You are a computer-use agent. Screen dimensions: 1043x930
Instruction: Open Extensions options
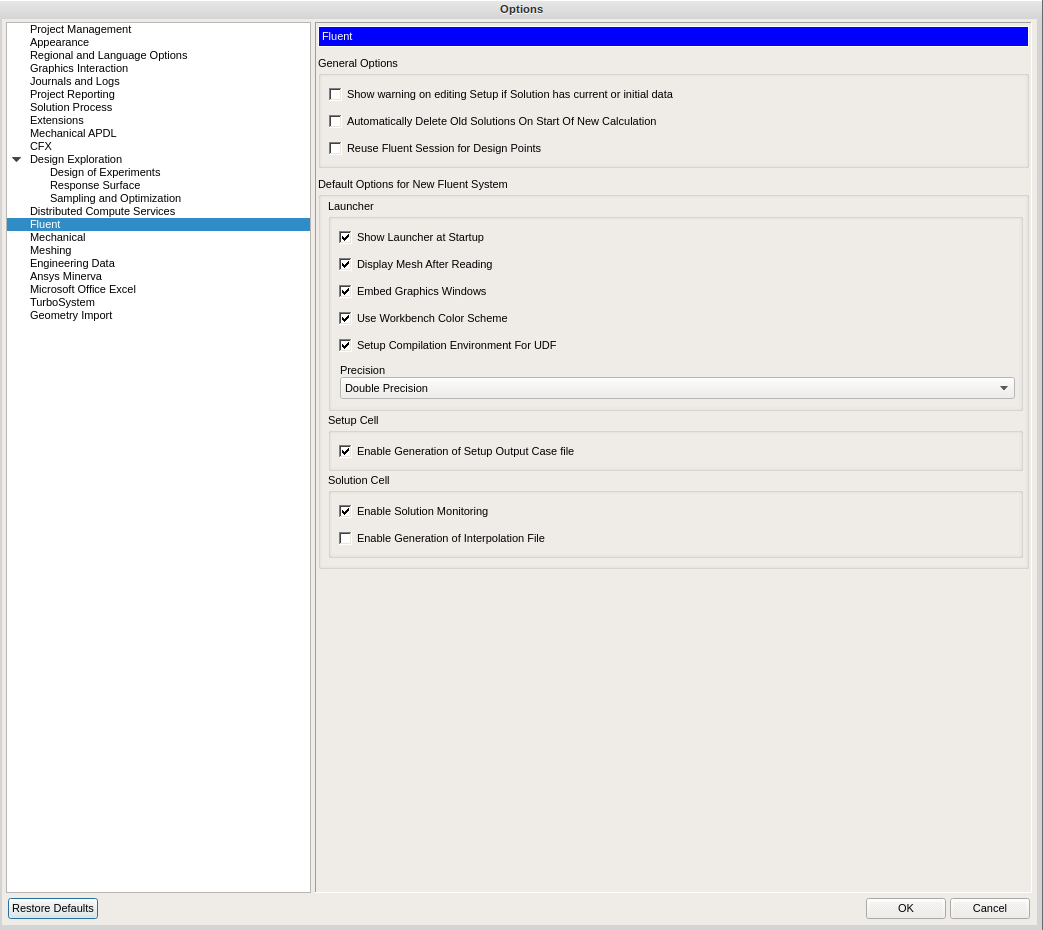point(57,120)
